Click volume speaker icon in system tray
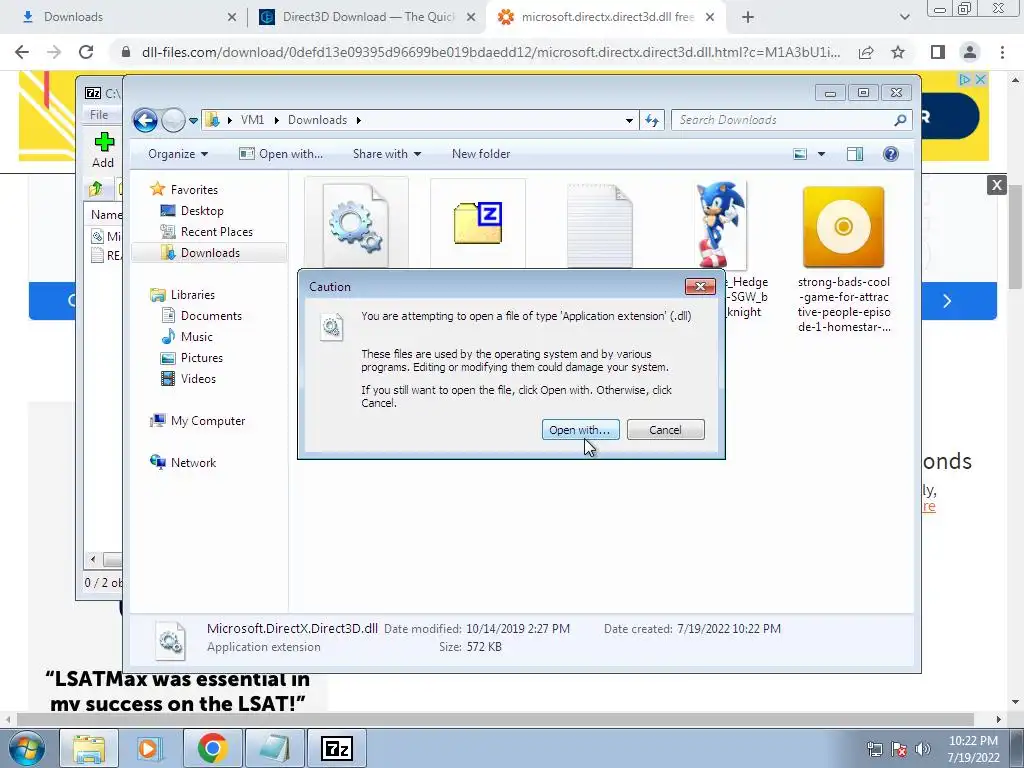The width and height of the screenshot is (1024, 768). [x=923, y=749]
